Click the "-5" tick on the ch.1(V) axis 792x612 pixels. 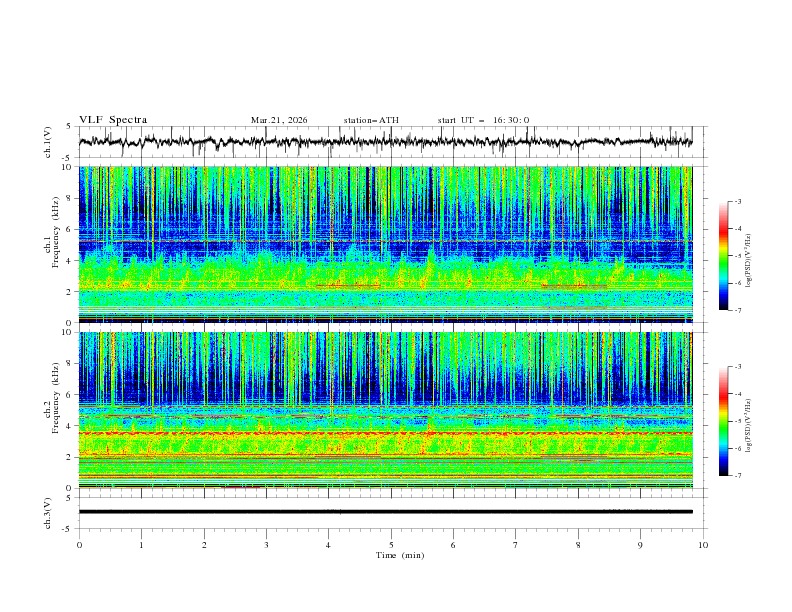click(x=67, y=158)
